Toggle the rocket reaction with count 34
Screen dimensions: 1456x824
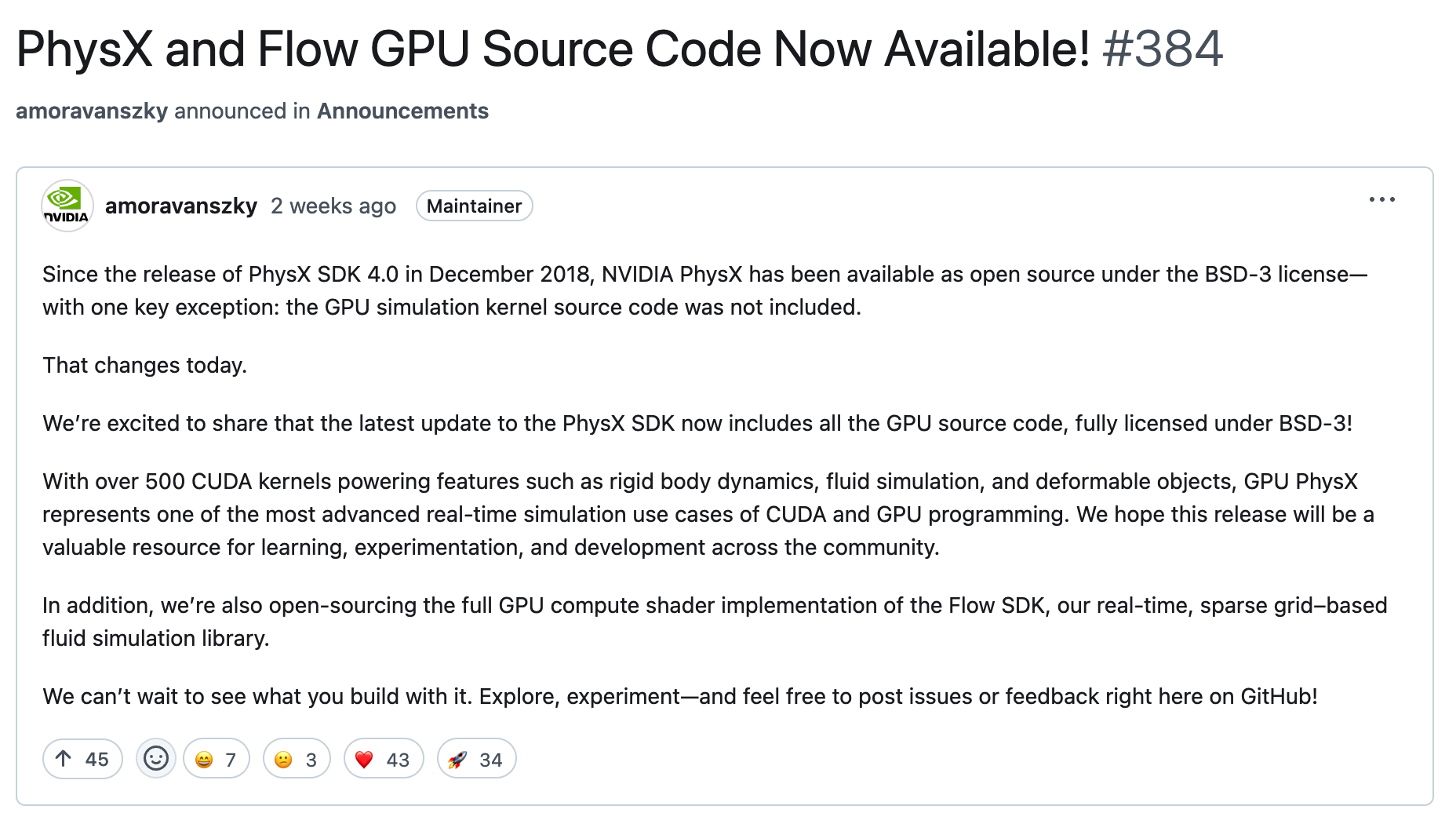click(476, 758)
